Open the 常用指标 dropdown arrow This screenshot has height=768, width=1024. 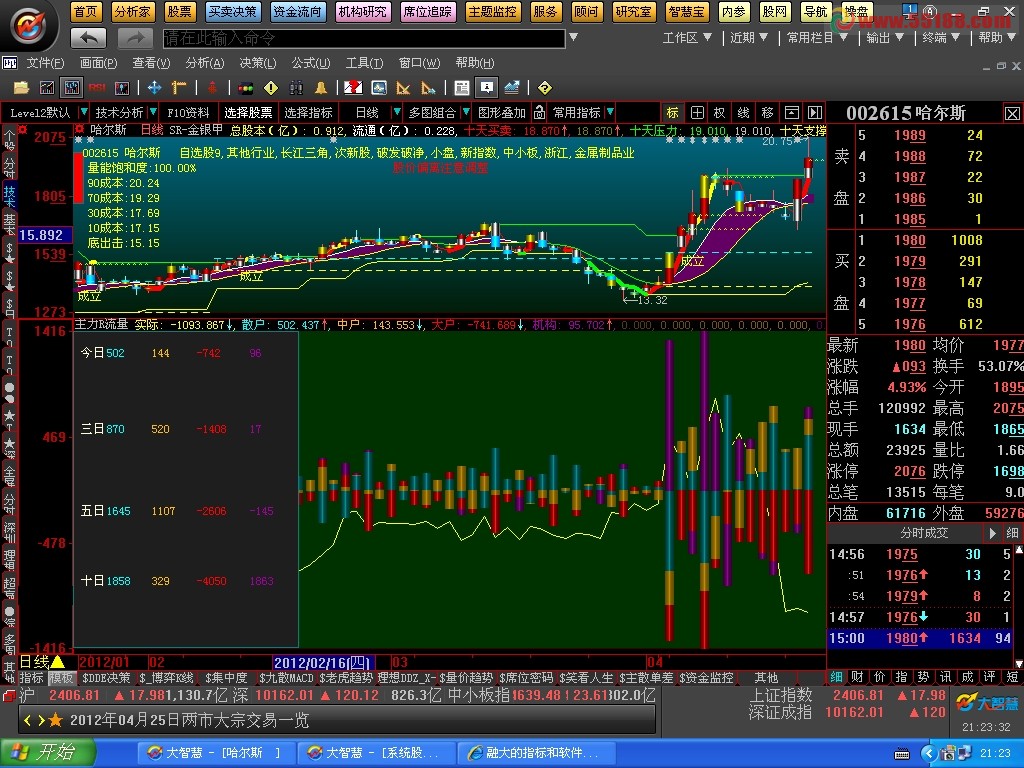(x=610, y=112)
